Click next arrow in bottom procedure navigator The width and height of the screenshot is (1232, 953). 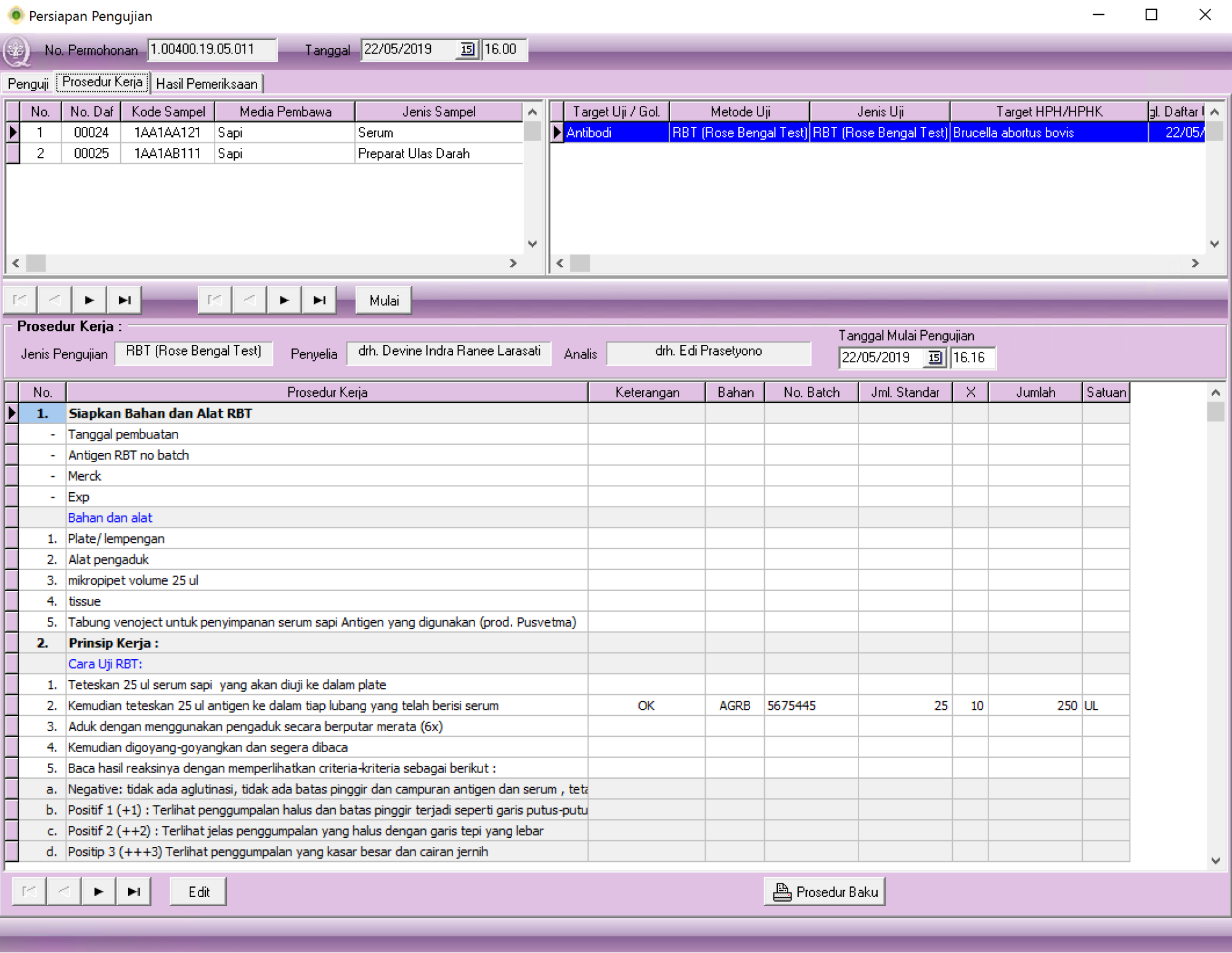(x=98, y=891)
